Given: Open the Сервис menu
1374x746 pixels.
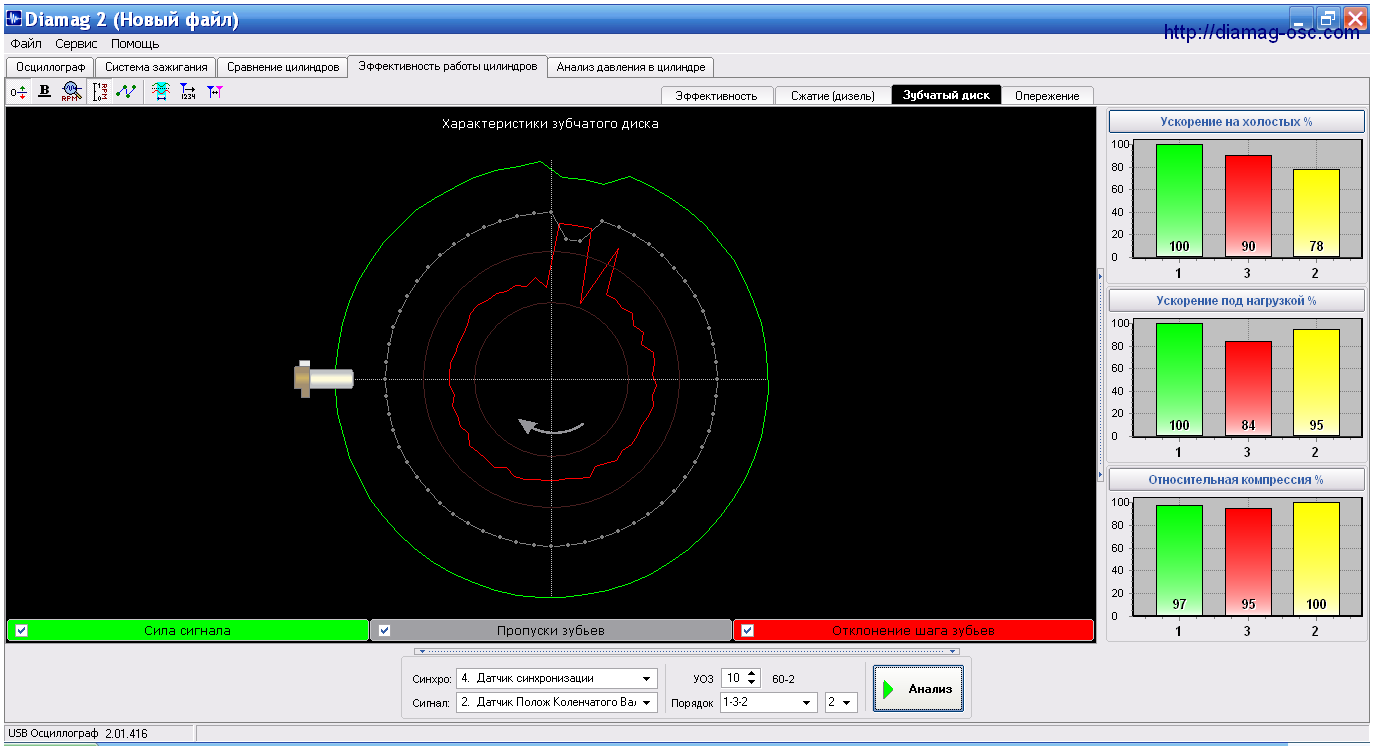Looking at the screenshot, I should pos(76,44).
